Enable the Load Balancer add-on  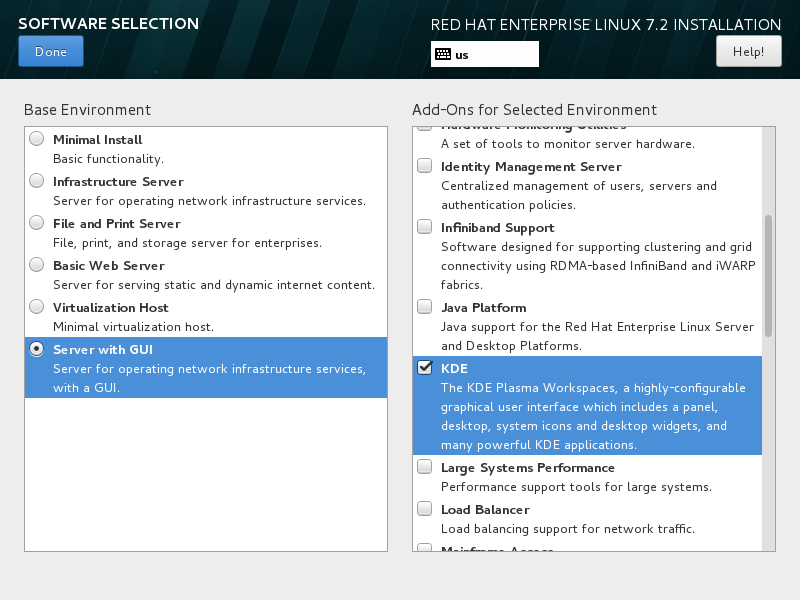425,509
